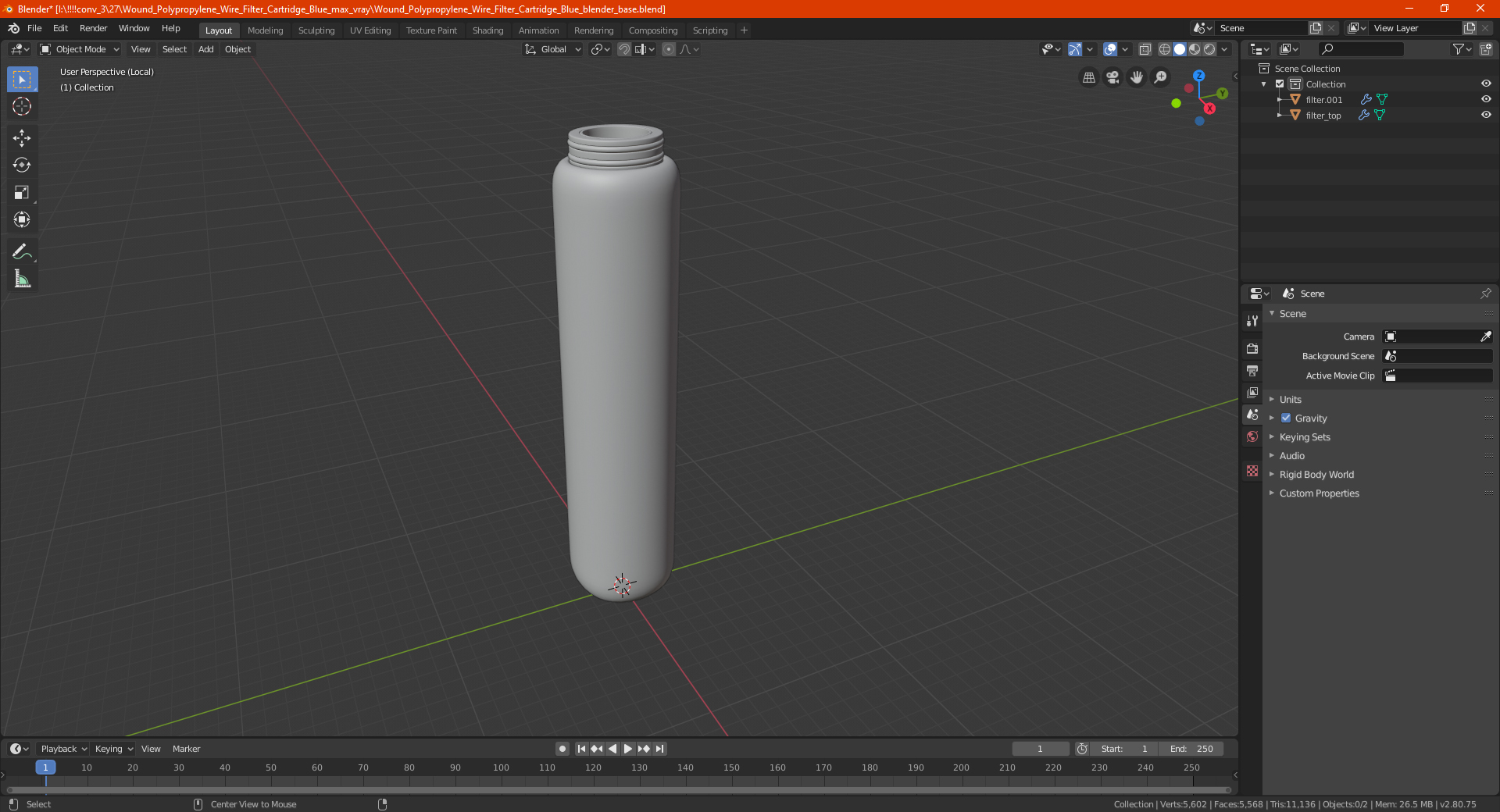Open the Output properties tab

point(1252,370)
